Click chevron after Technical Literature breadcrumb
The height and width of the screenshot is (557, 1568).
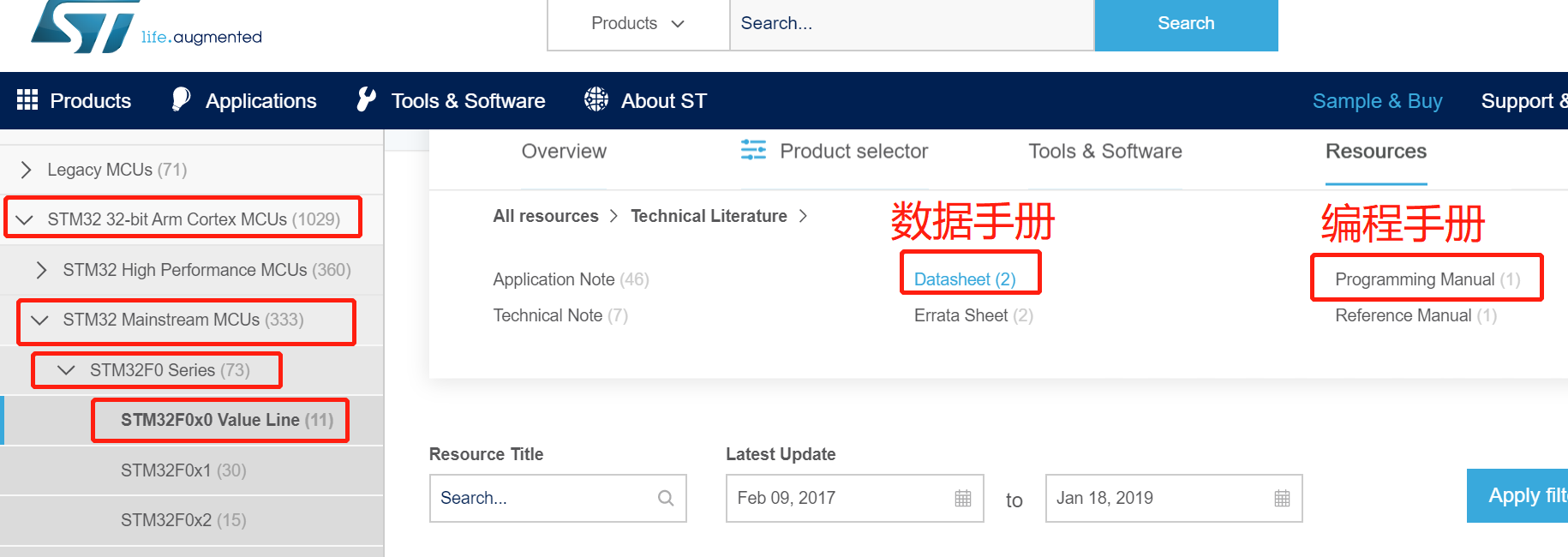(803, 216)
